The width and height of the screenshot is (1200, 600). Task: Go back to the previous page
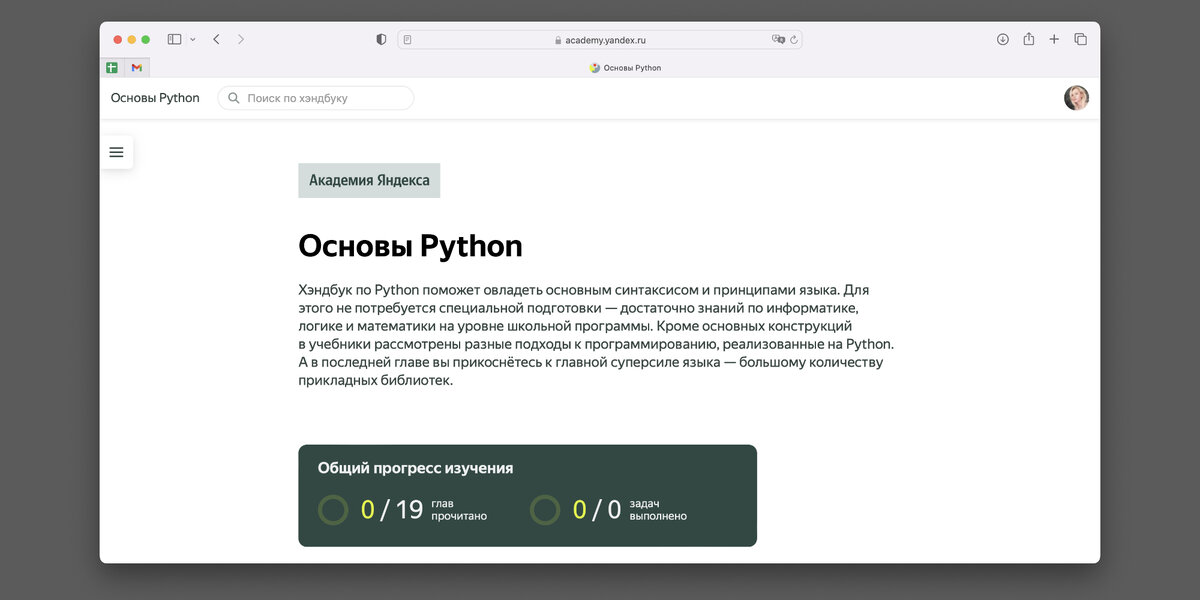216,39
